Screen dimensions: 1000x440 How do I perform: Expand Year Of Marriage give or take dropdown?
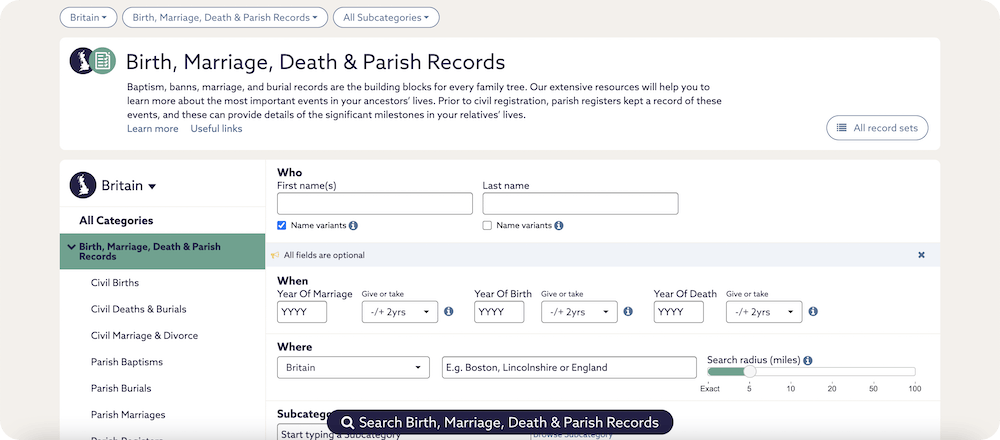[x=399, y=312]
